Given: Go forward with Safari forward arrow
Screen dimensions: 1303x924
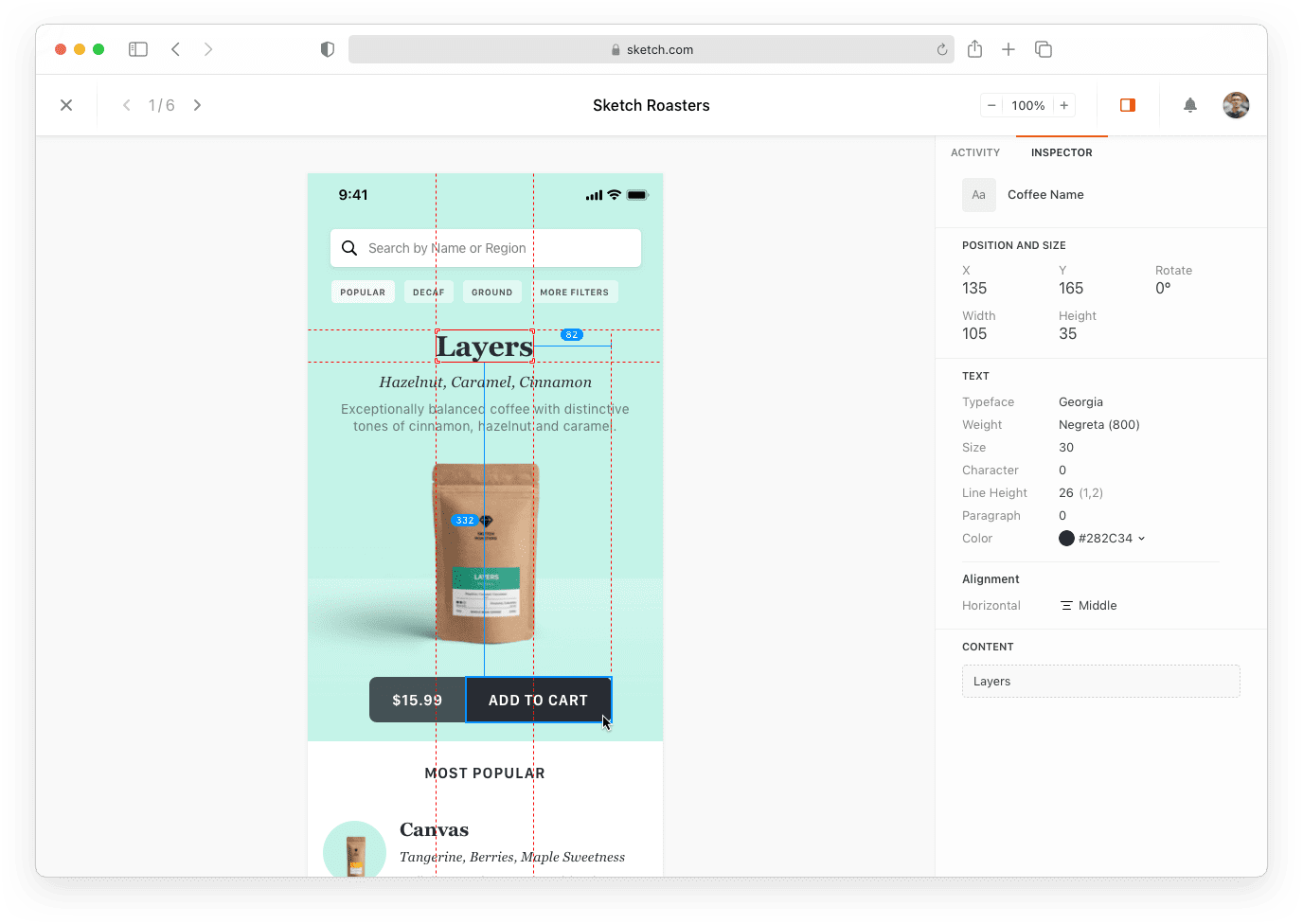Looking at the screenshot, I should point(208,49).
